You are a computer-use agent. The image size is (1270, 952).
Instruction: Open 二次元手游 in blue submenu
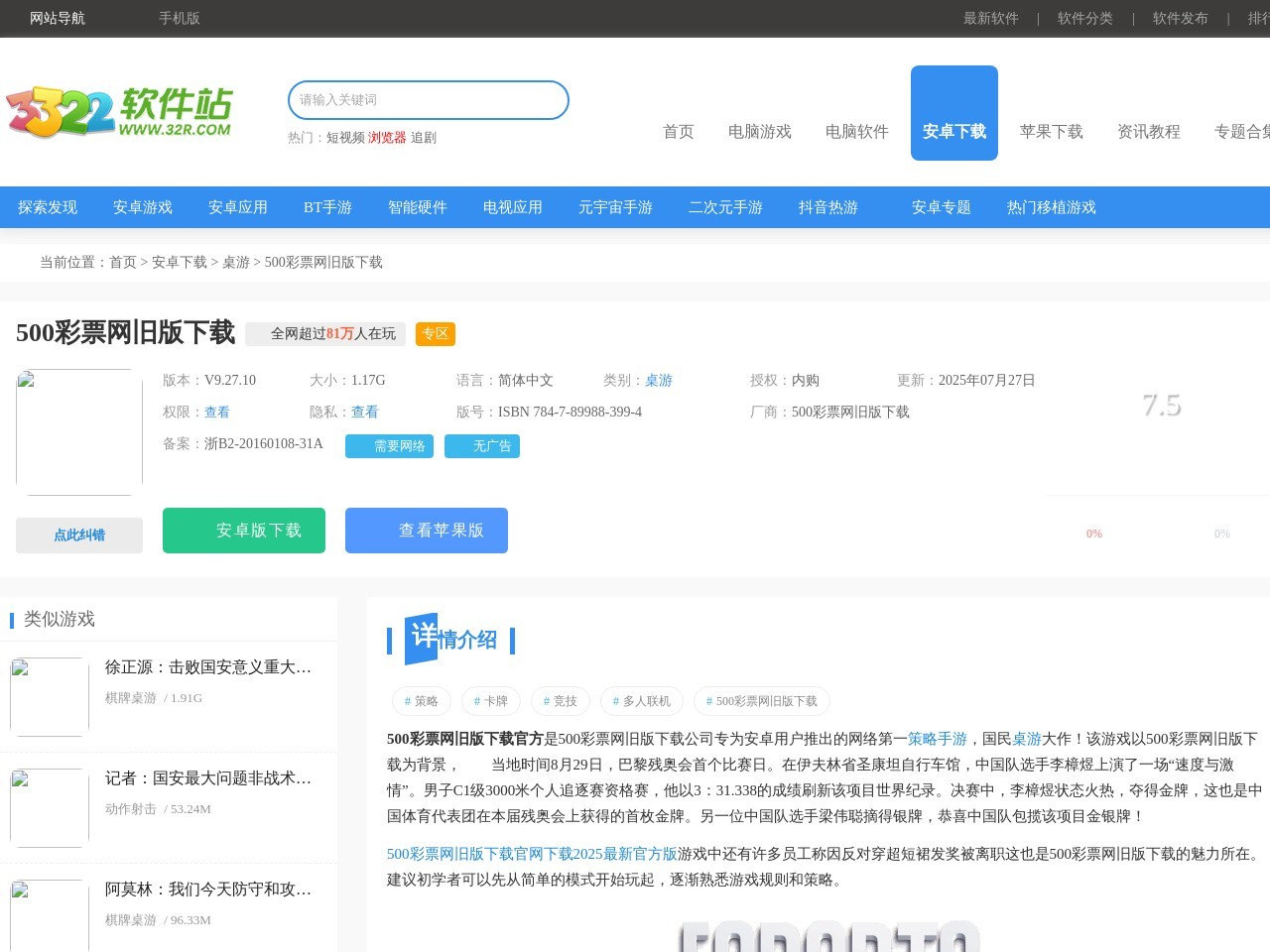click(725, 207)
